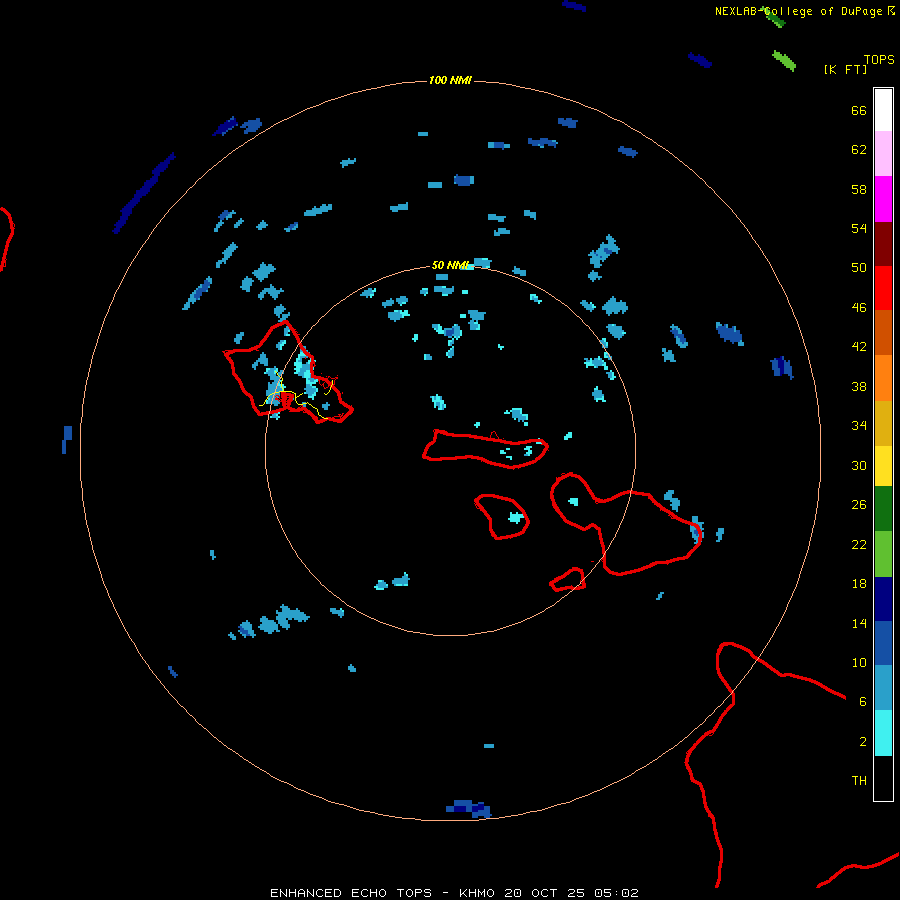The width and height of the screenshot is (900, 900).
Task: Select the 22 legend value
Action: click(859, 544)
